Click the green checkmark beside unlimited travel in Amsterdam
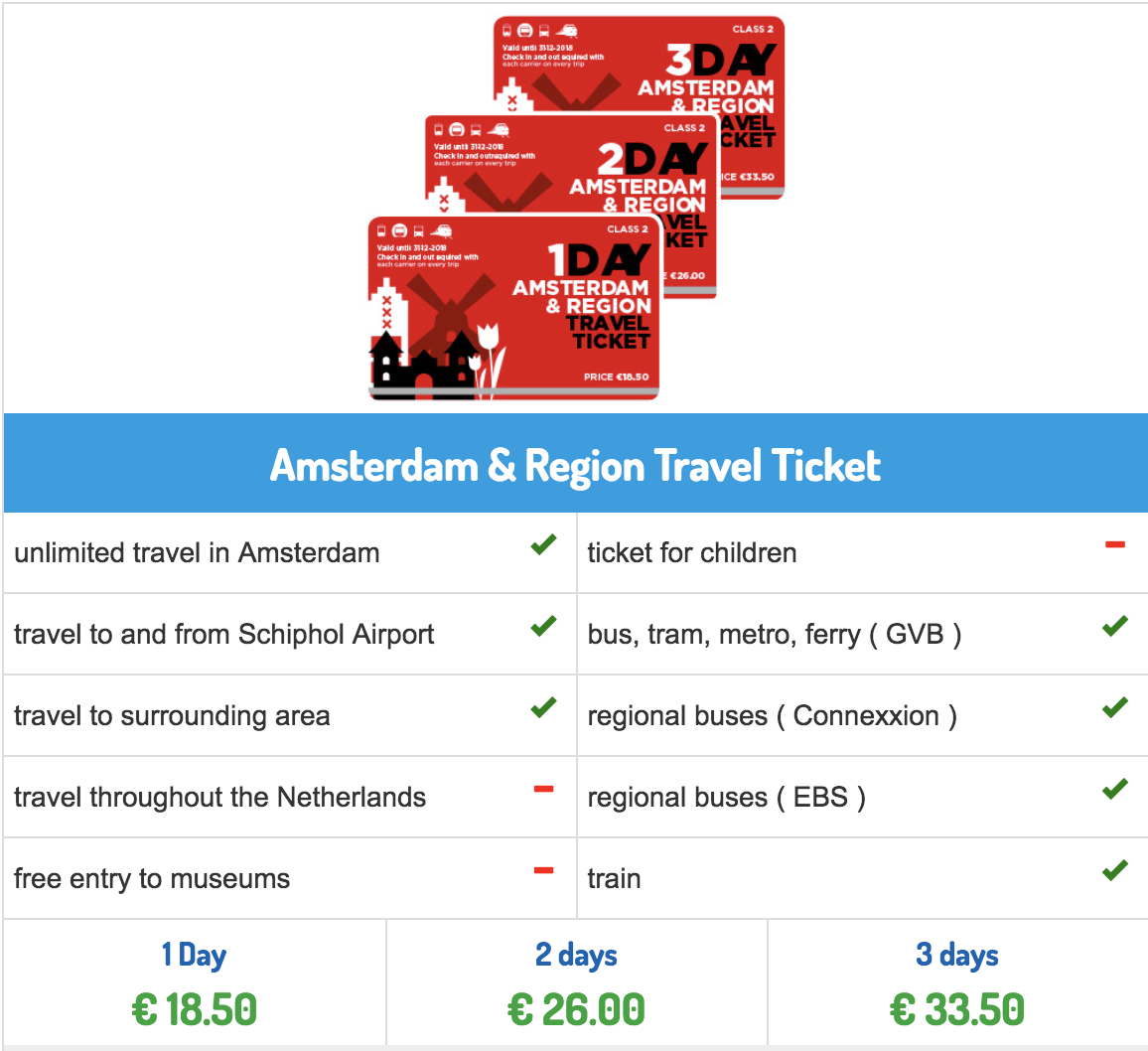Image resolution: width=1148 pixels, height=1051 pixels. point(543,545)
